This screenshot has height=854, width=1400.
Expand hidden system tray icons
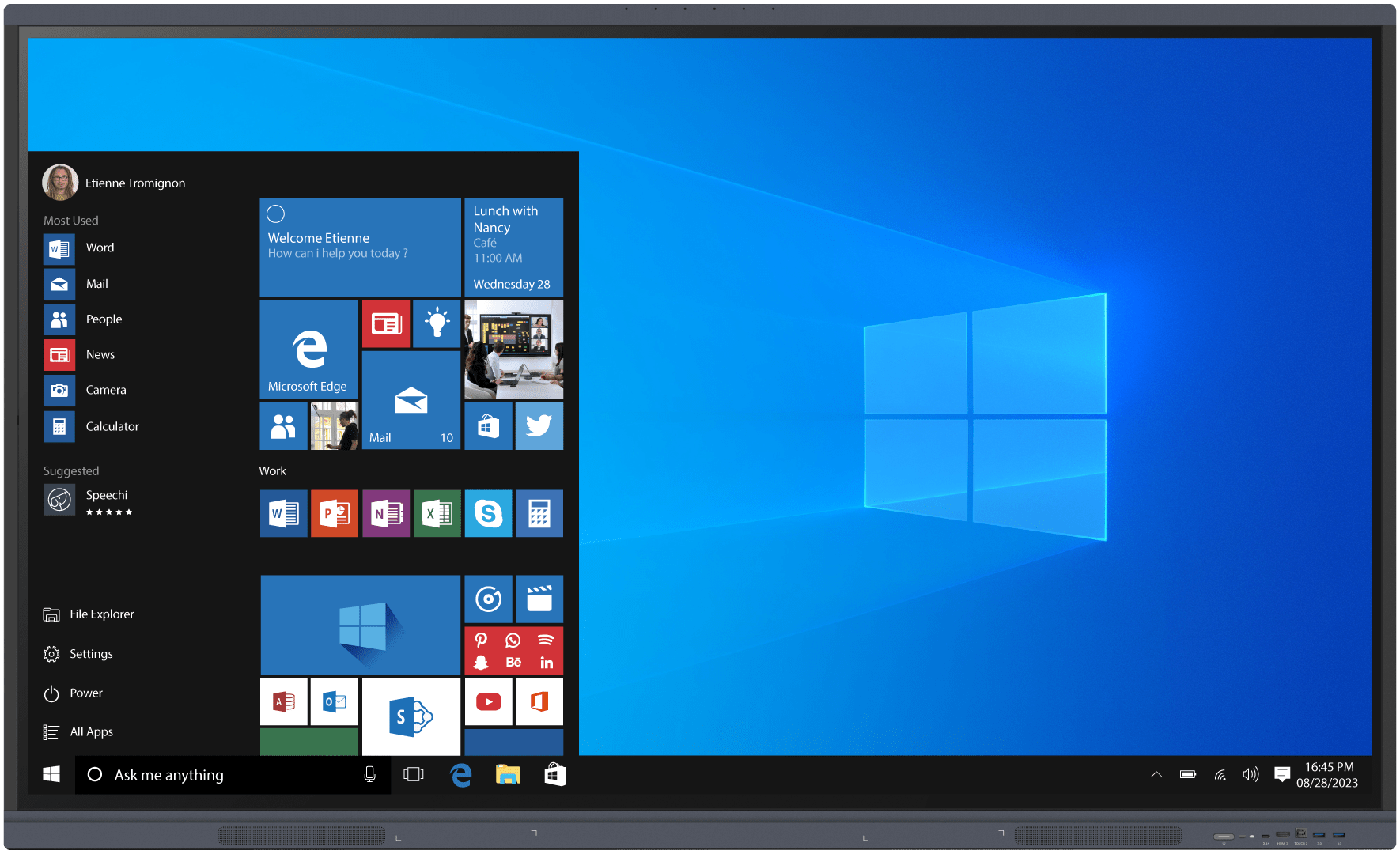(x=1156, y=775)
